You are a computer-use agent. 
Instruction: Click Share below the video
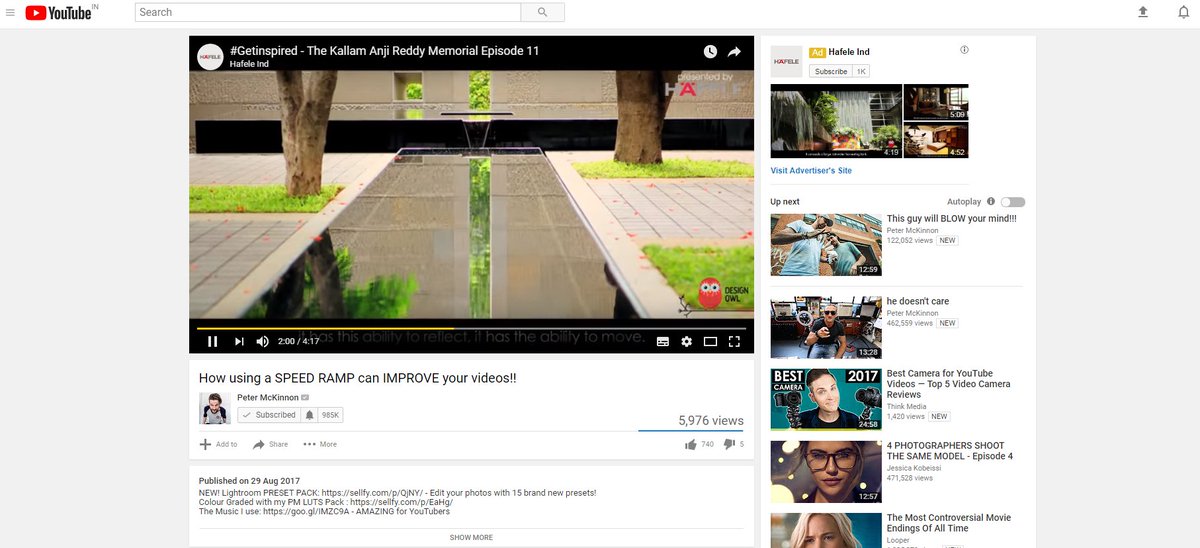coord(270,444)
